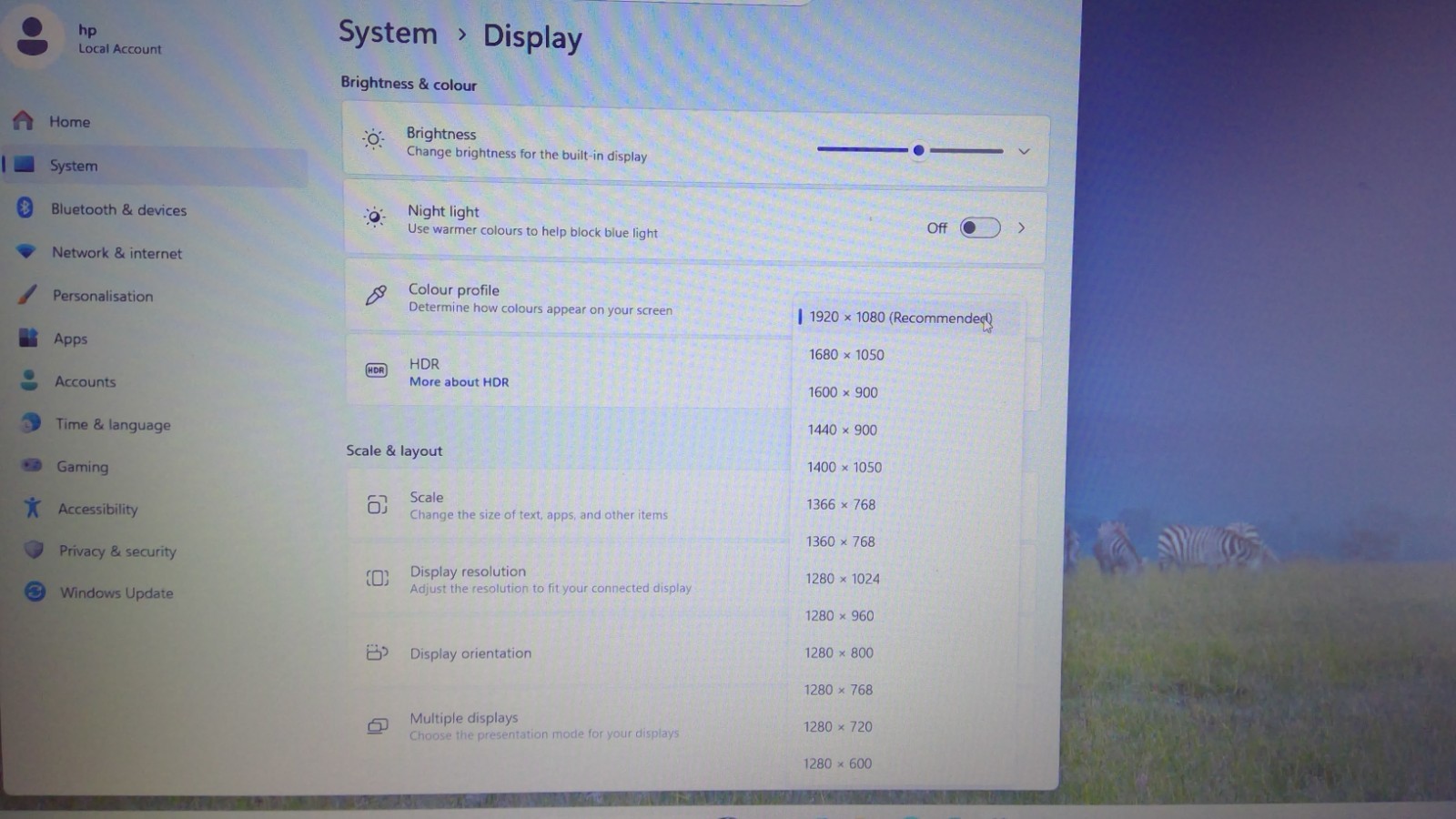Select 1920 × 1080 (Recommended) resolution
Screen dimensions: 1456x819
(908, 317)
